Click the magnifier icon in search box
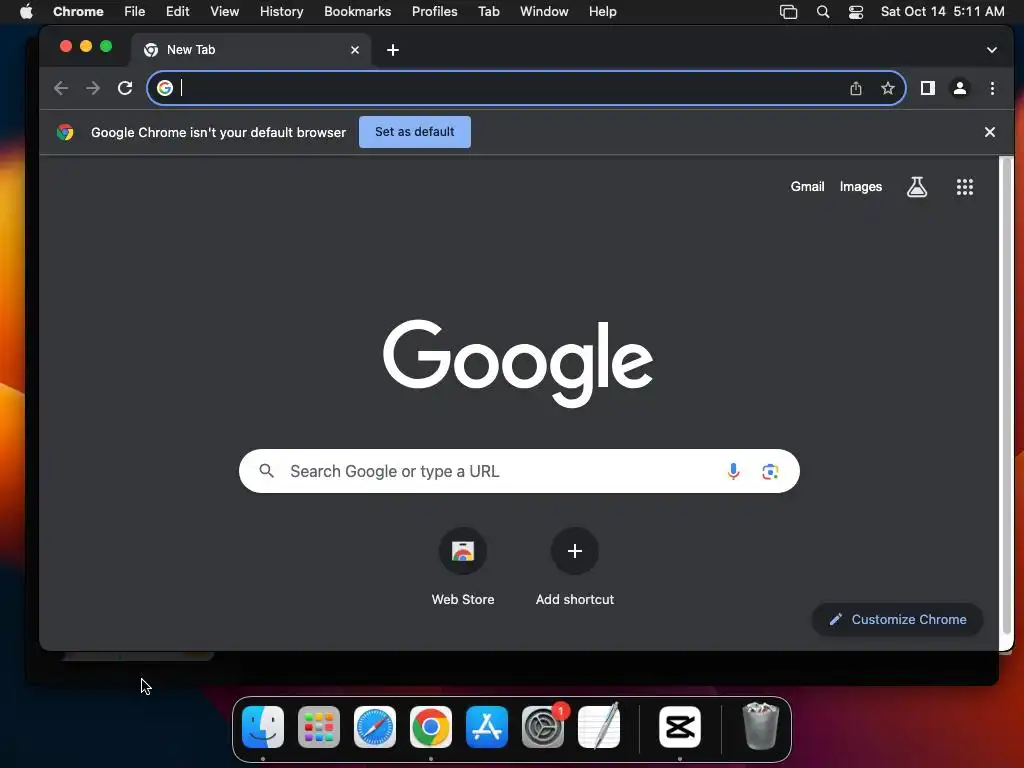The height and width of the screenshot is (768, 1024). [266, 471]
